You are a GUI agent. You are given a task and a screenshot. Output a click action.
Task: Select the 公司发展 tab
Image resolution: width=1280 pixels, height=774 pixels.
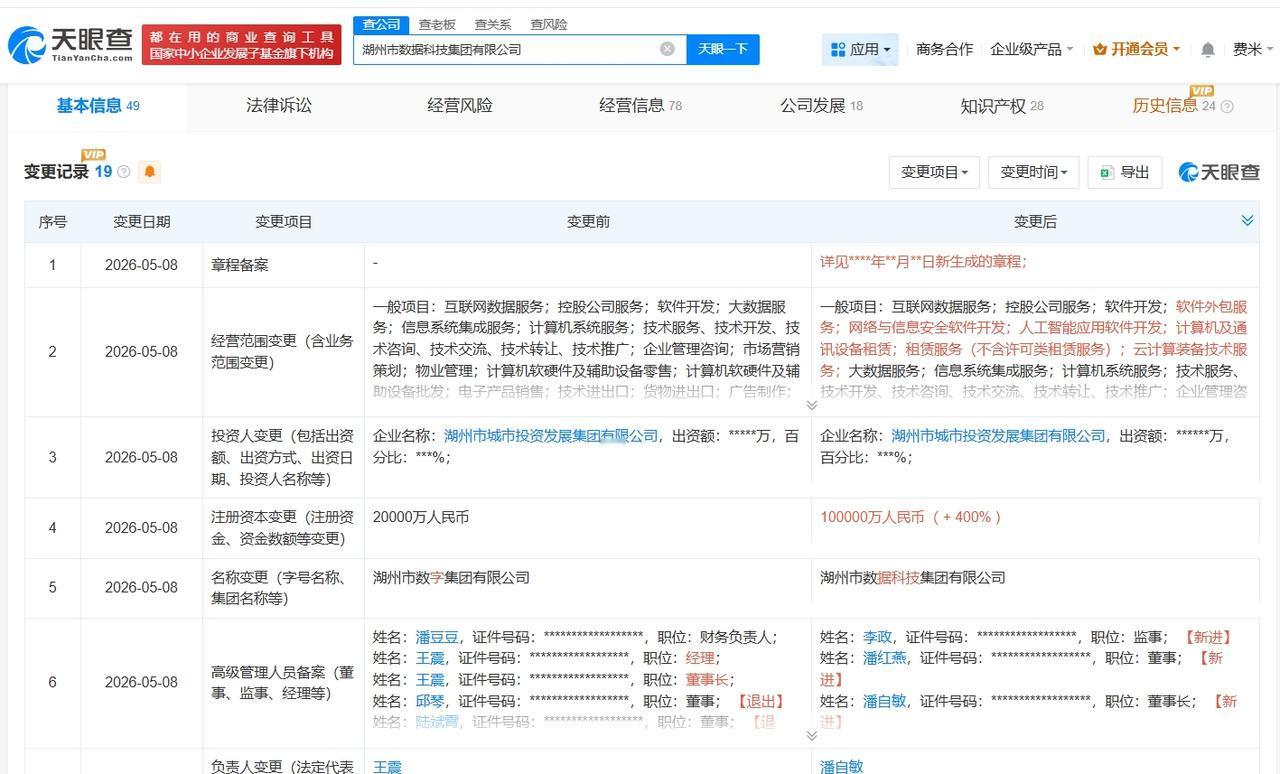click(x=821, y=106)
